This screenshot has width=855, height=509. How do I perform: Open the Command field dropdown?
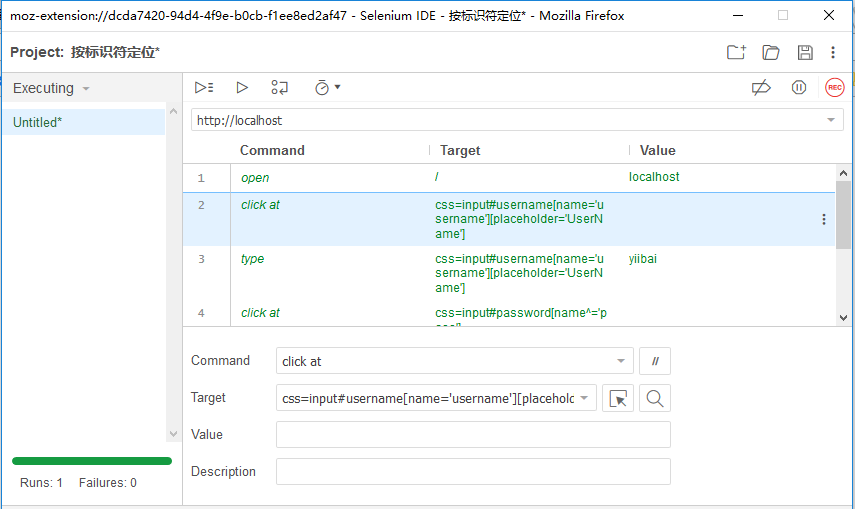pyautogui.click(x=621, y=361)
